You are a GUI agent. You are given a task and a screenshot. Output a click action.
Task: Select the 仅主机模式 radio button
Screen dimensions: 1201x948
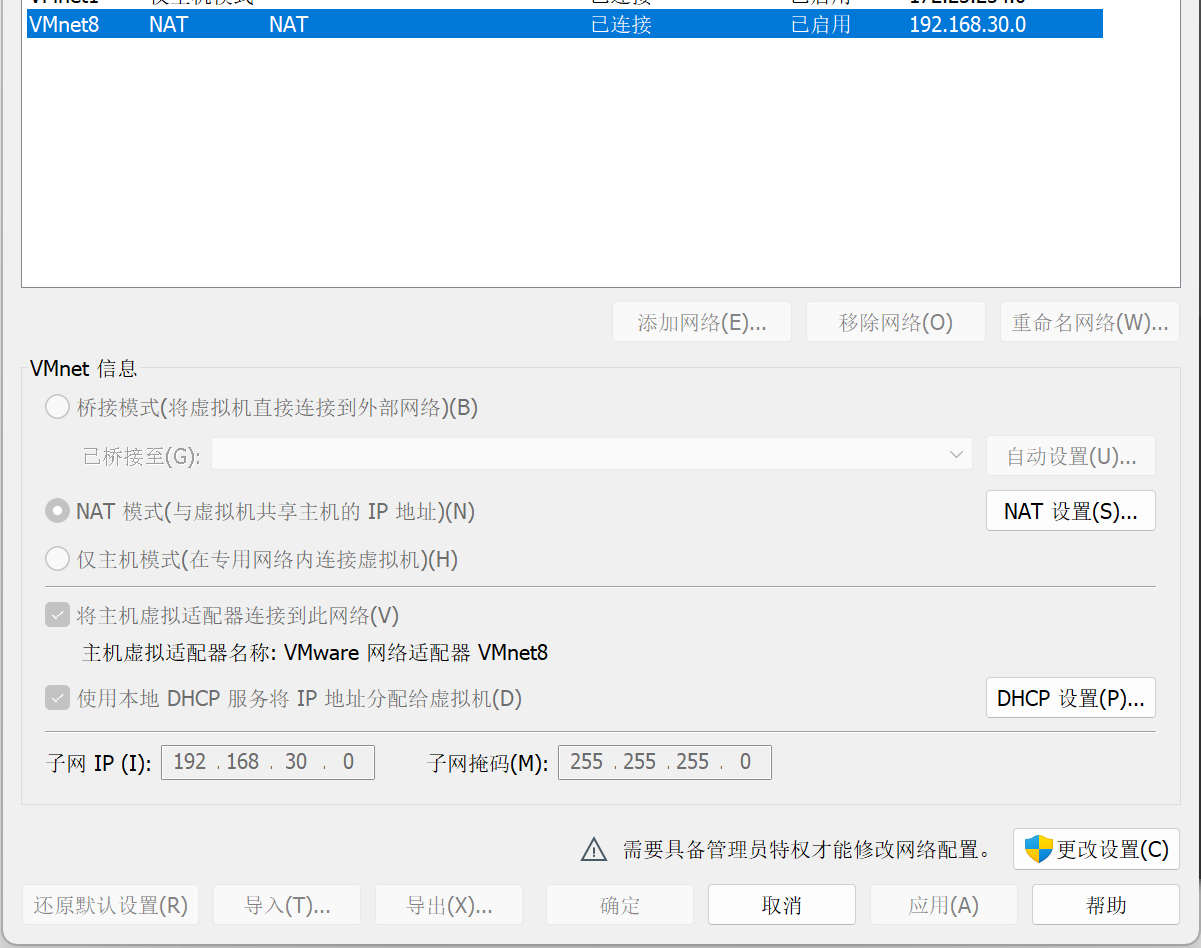pyautogui.click(x=58, y=559)
